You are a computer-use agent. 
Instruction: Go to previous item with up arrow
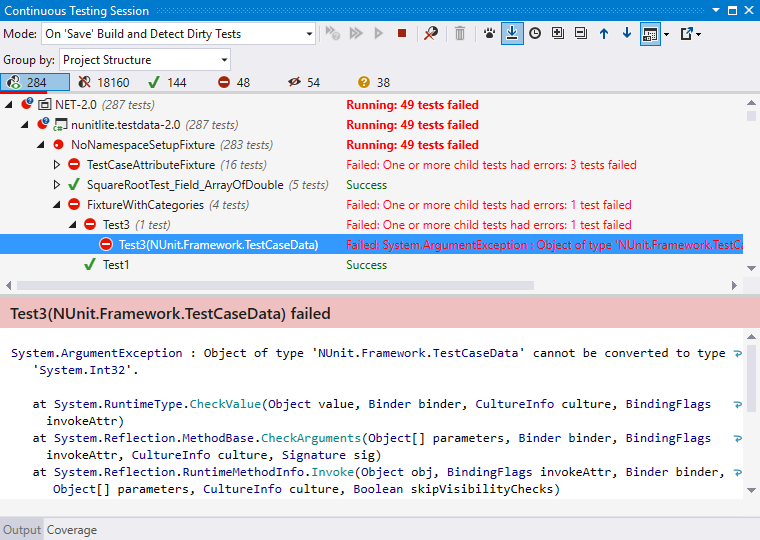click(603, 33)
